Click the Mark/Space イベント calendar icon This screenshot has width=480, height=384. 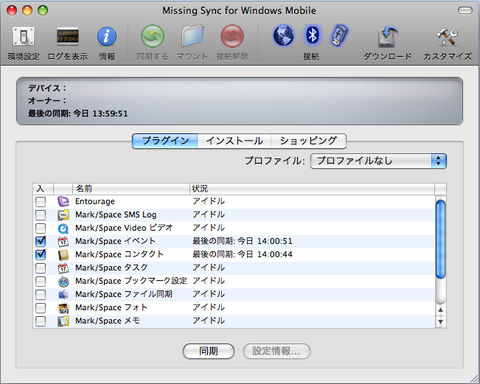(x=63, y=241)
